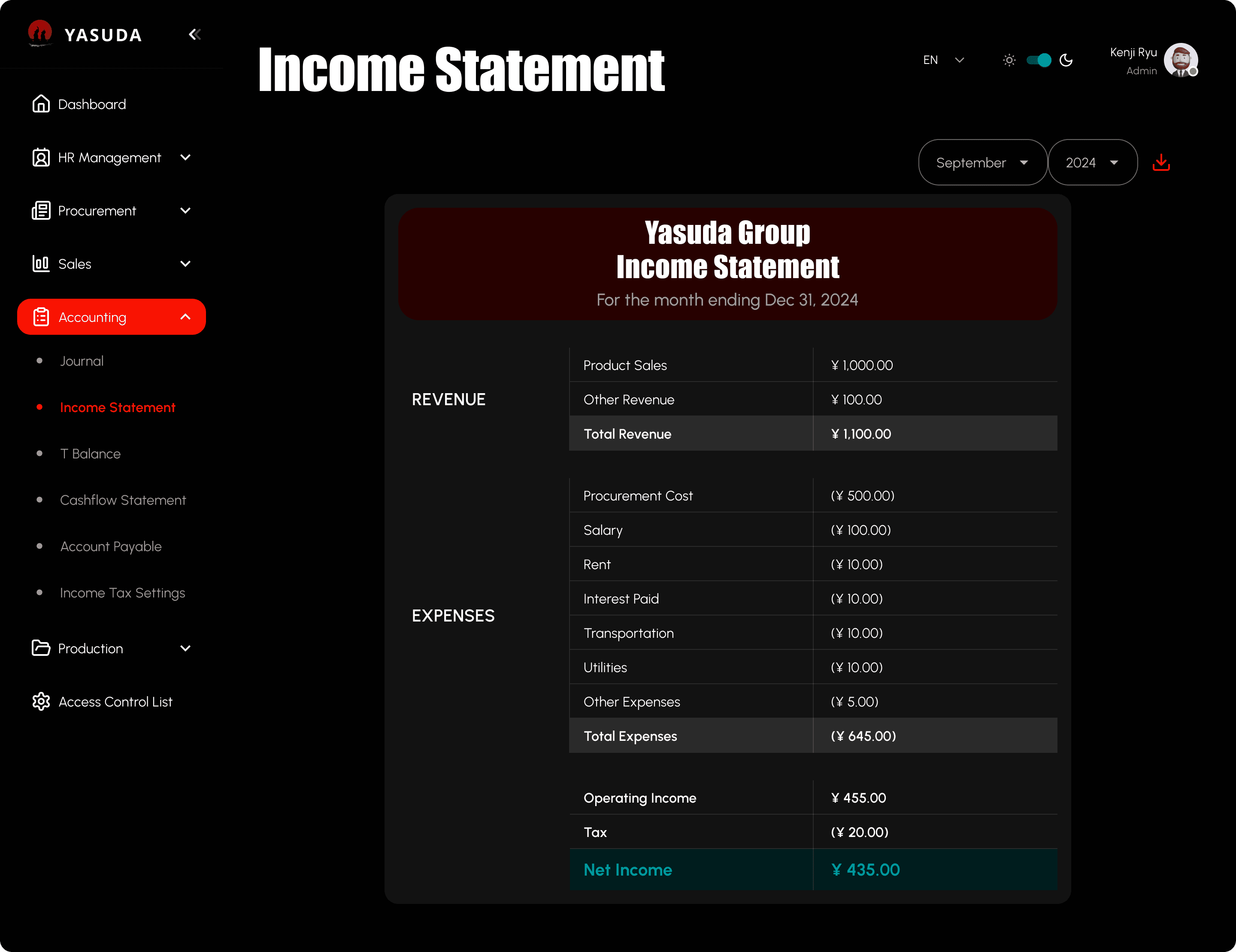Open the EN language dropdown
This screenshot has height=952, width=1236.
[943, 60]
